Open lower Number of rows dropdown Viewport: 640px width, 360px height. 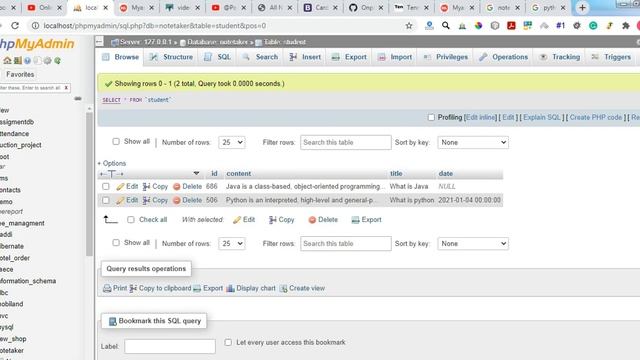tap(232, 244)
